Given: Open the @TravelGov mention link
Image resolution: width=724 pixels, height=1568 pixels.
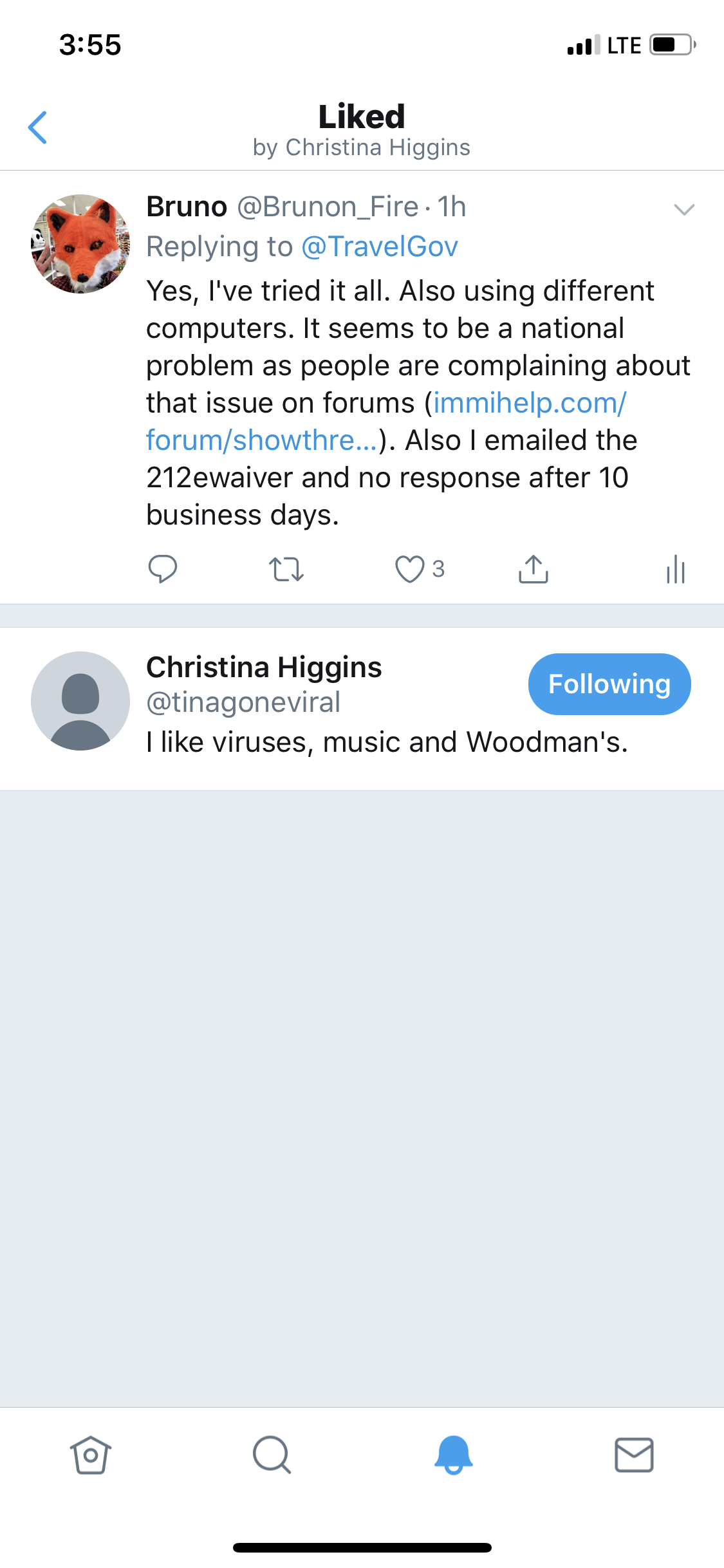Looking at the screenshot, I should click(380, 247).
